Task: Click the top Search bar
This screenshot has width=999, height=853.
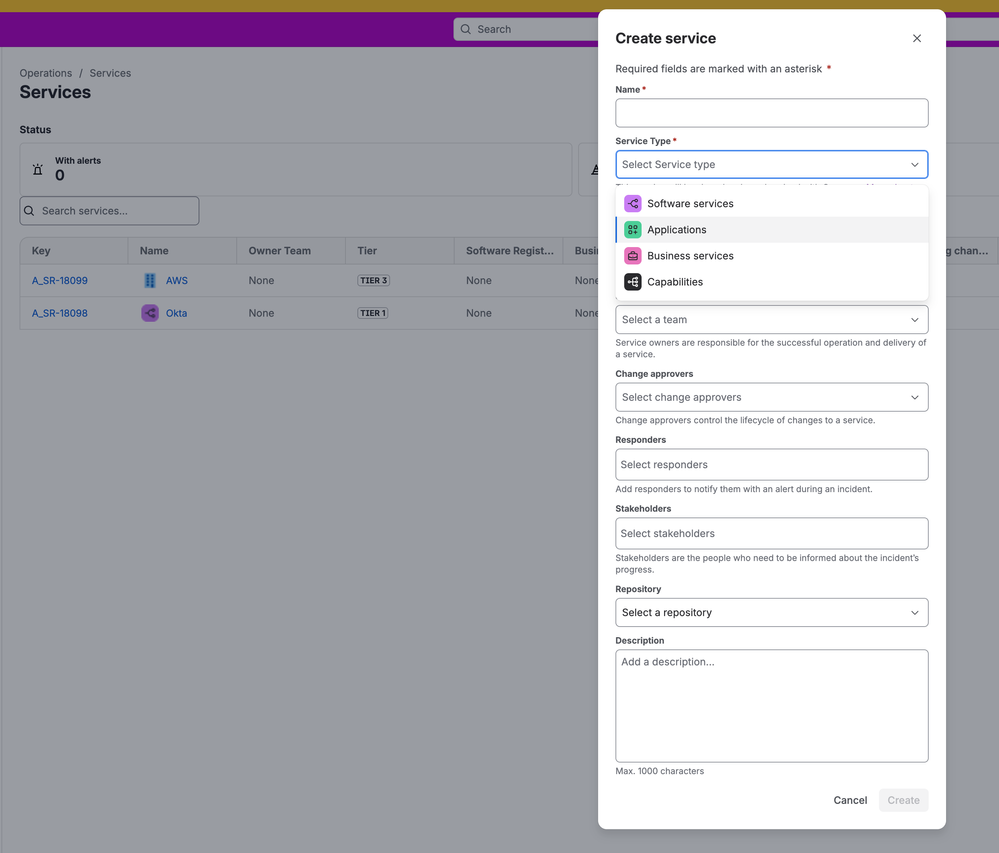Action: [x=526, y=29]
